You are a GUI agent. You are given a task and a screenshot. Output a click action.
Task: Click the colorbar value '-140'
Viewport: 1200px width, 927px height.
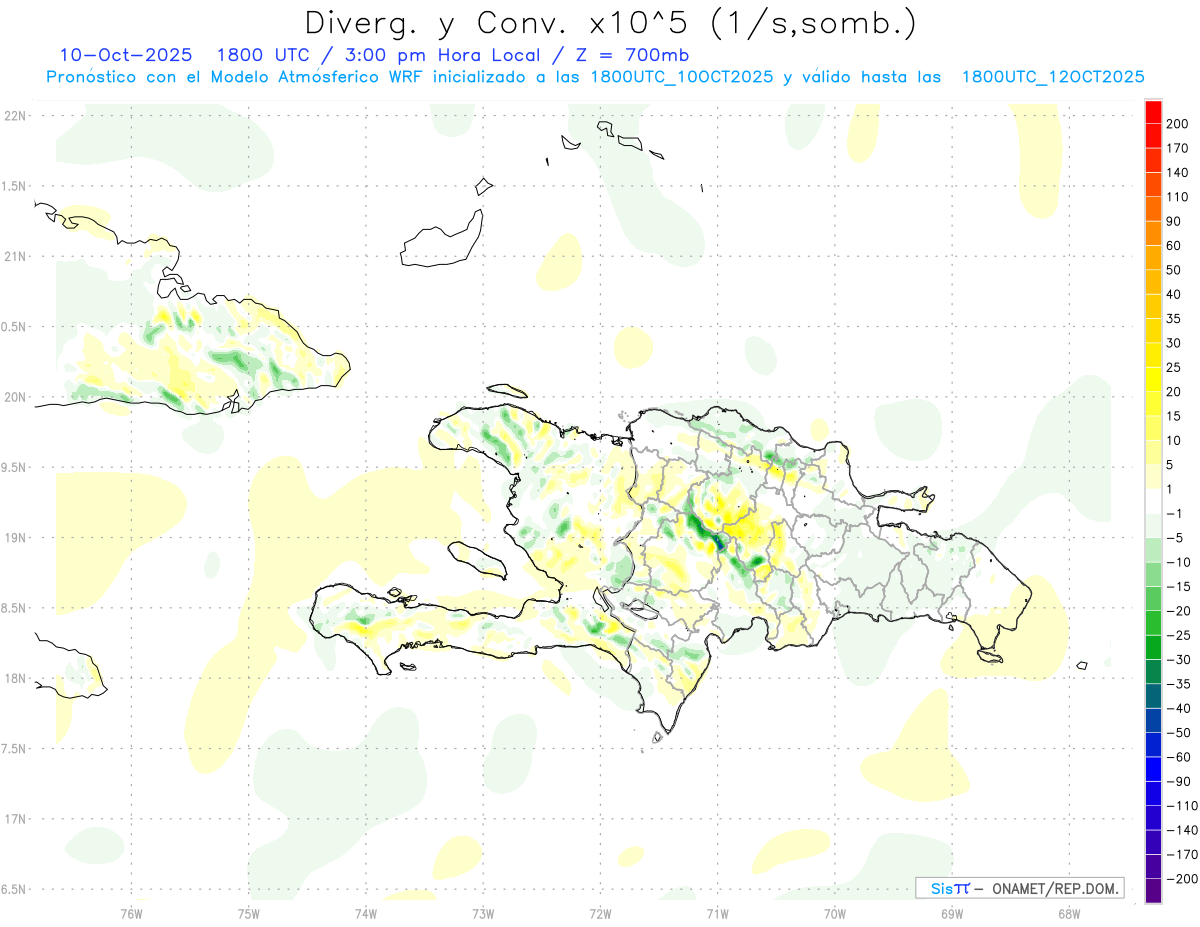(x=1183, y=830)
